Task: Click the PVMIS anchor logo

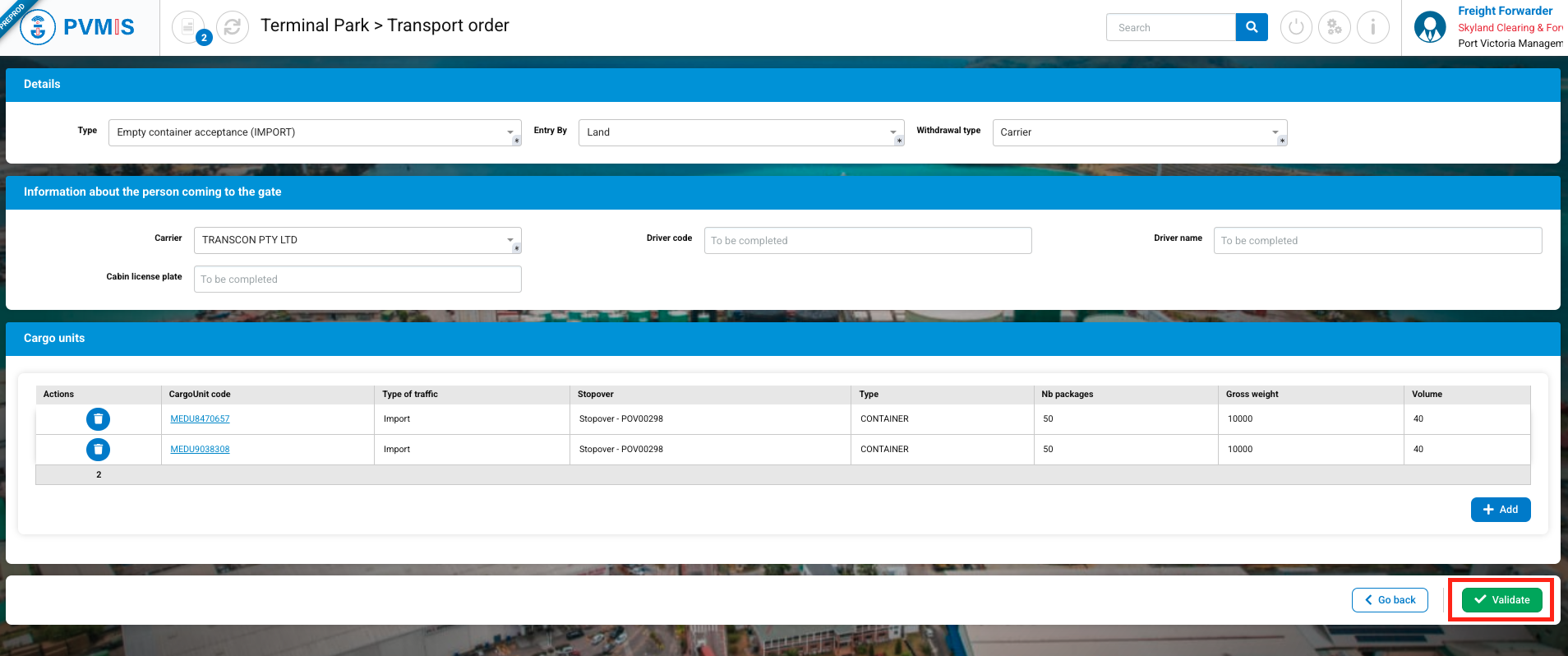Action: [38, 27]
